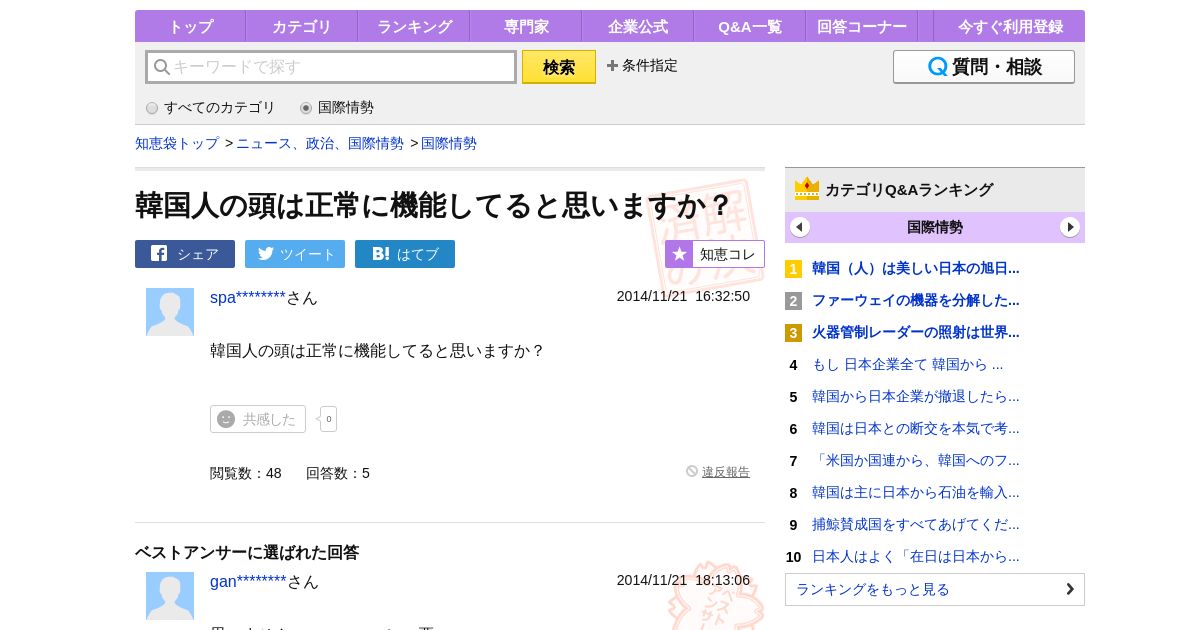Click the timestamp 2014/11/21 16:32:50
This screenshot has width=1200, height=630.
pos(683,296)
